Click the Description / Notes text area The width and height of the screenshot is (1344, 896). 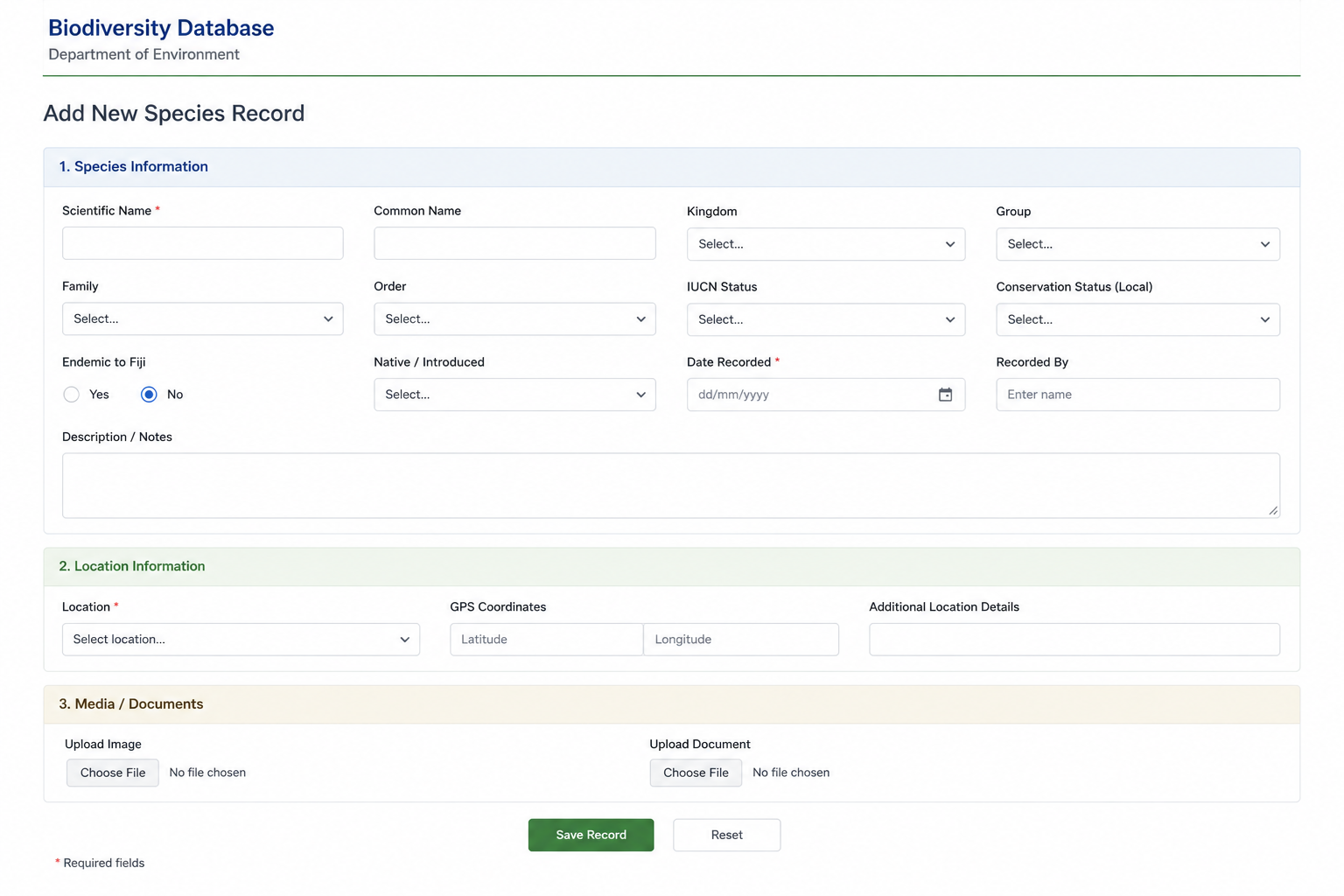(671, 486)
